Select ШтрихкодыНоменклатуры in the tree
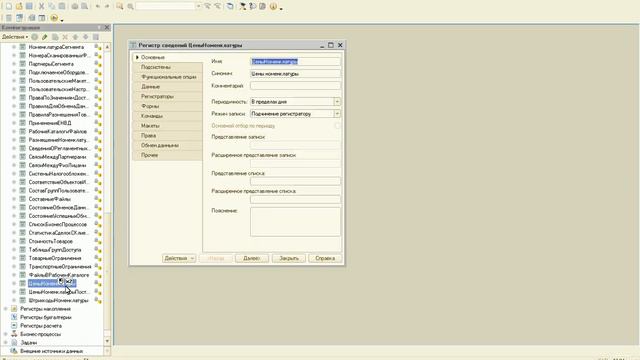 (x=58, y=300)
